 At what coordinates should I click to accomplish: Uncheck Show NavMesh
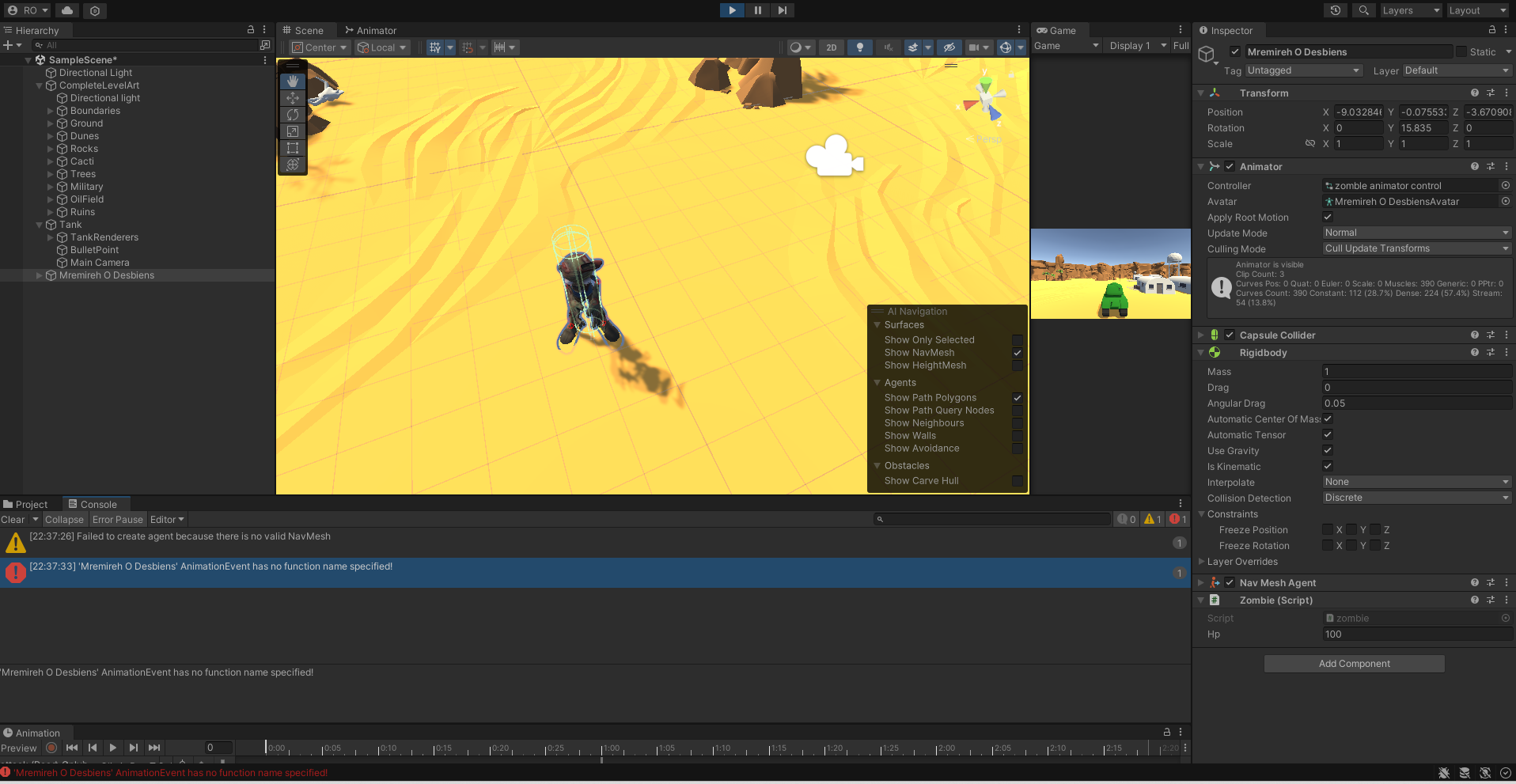click(1018, 353)
